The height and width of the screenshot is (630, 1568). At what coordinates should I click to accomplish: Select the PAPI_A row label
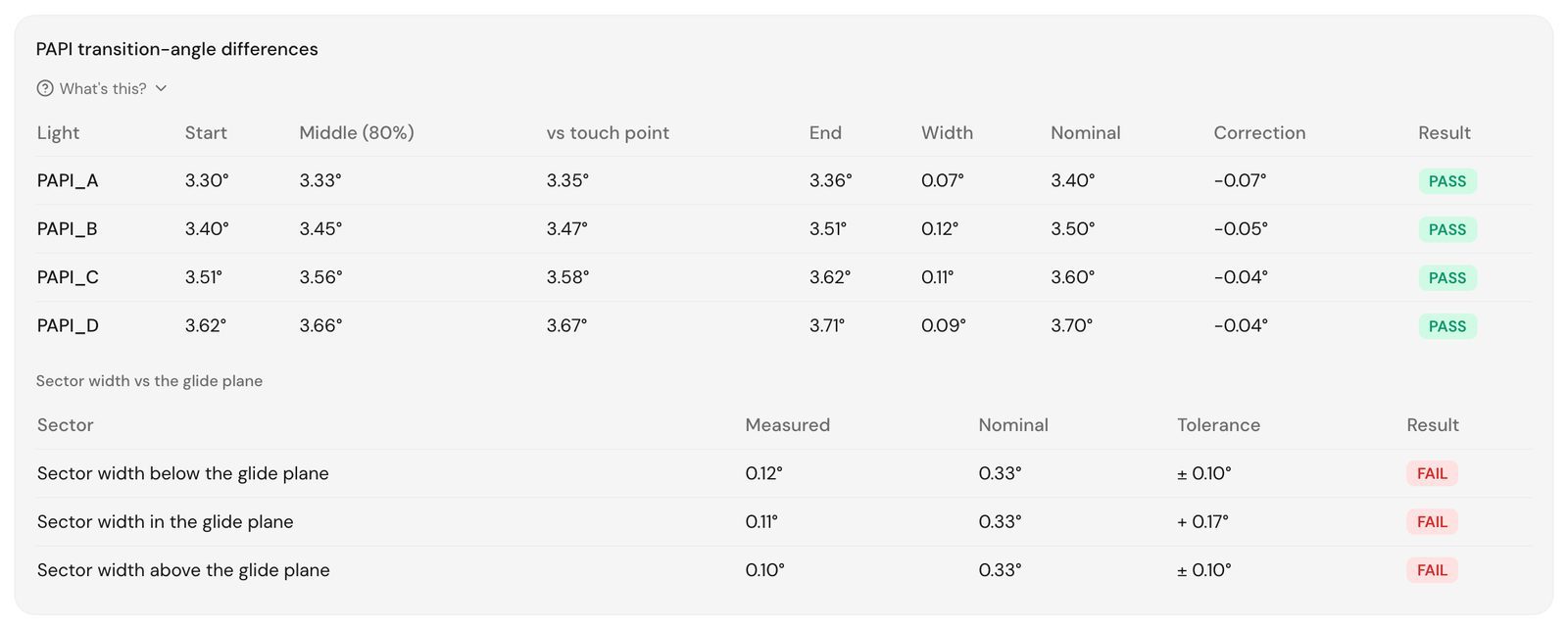click(x=68, y=180)
